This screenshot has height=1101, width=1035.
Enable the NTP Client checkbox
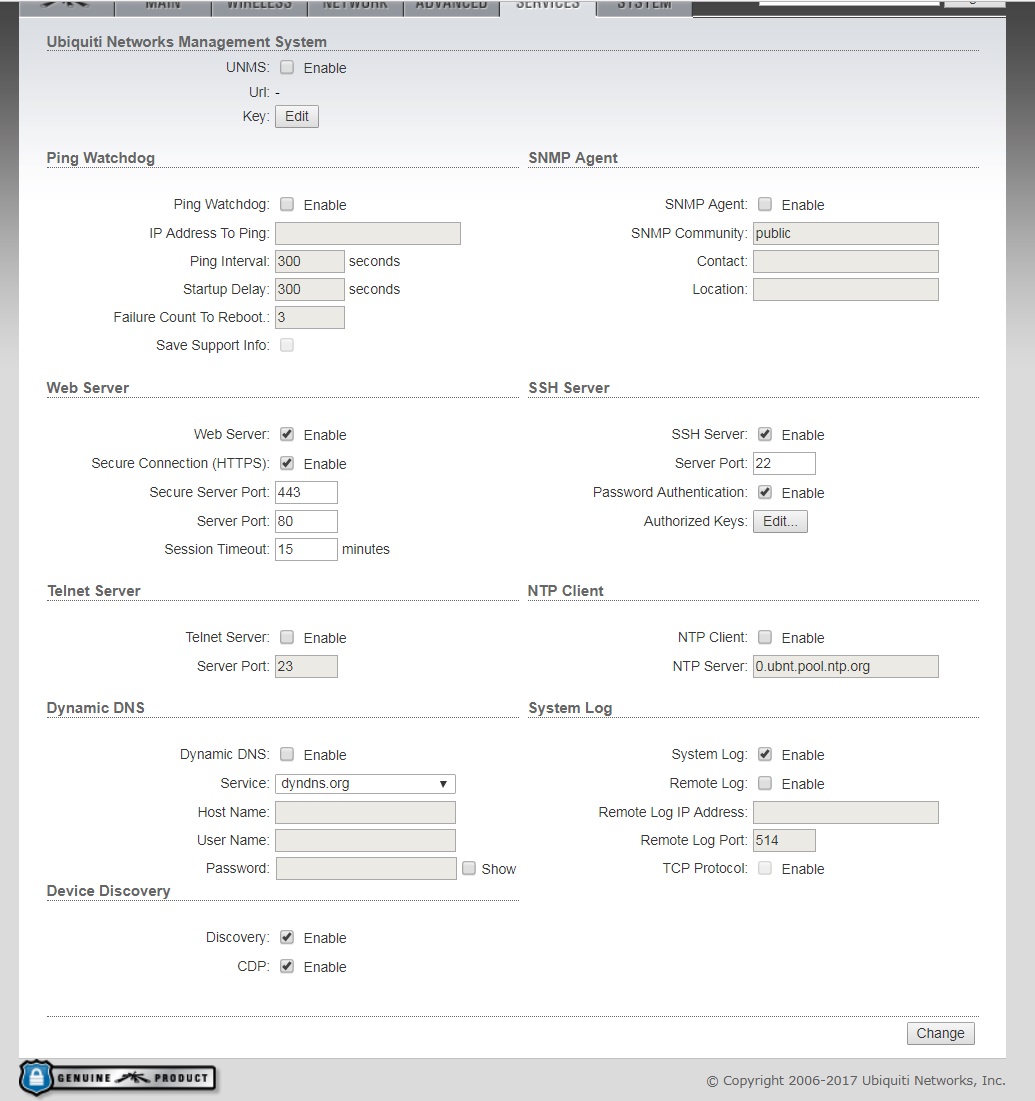pos(765,637)
